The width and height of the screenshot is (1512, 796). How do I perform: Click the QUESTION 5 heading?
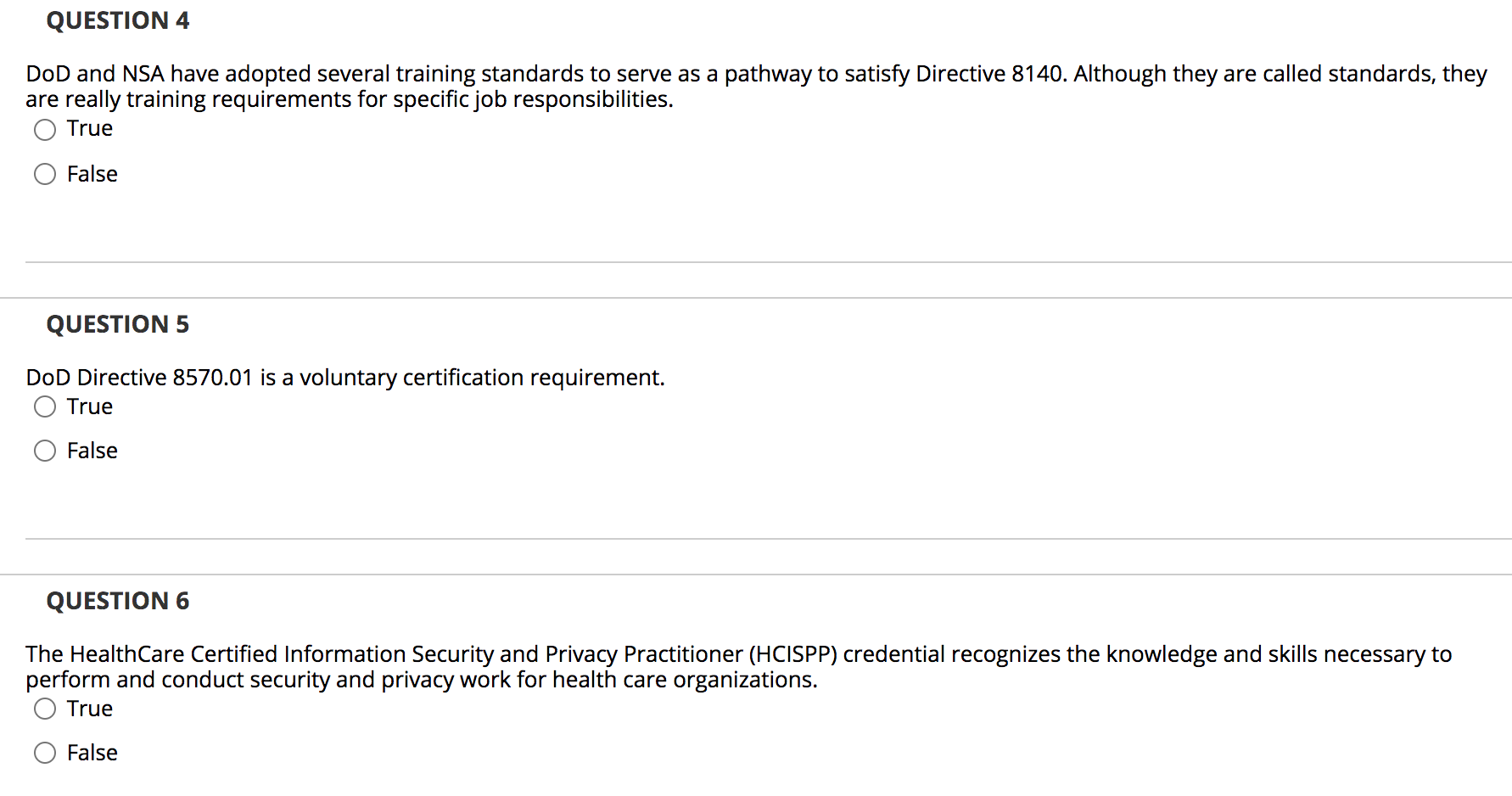point(118,323)
